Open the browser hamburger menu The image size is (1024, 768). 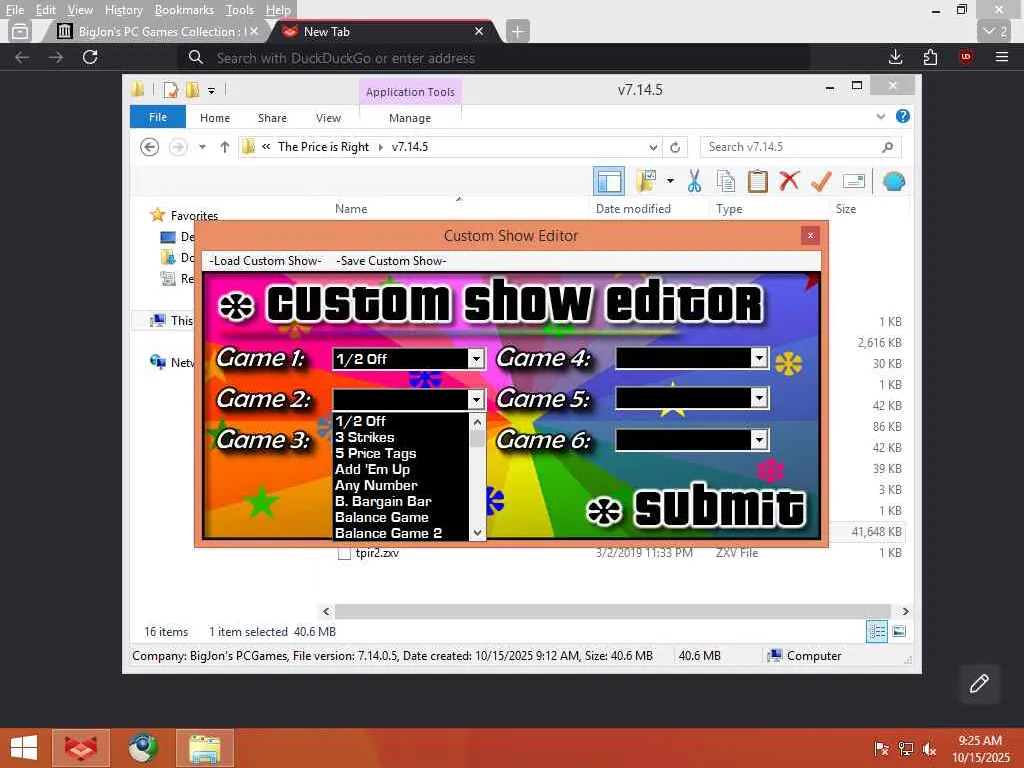point(1002,57)
